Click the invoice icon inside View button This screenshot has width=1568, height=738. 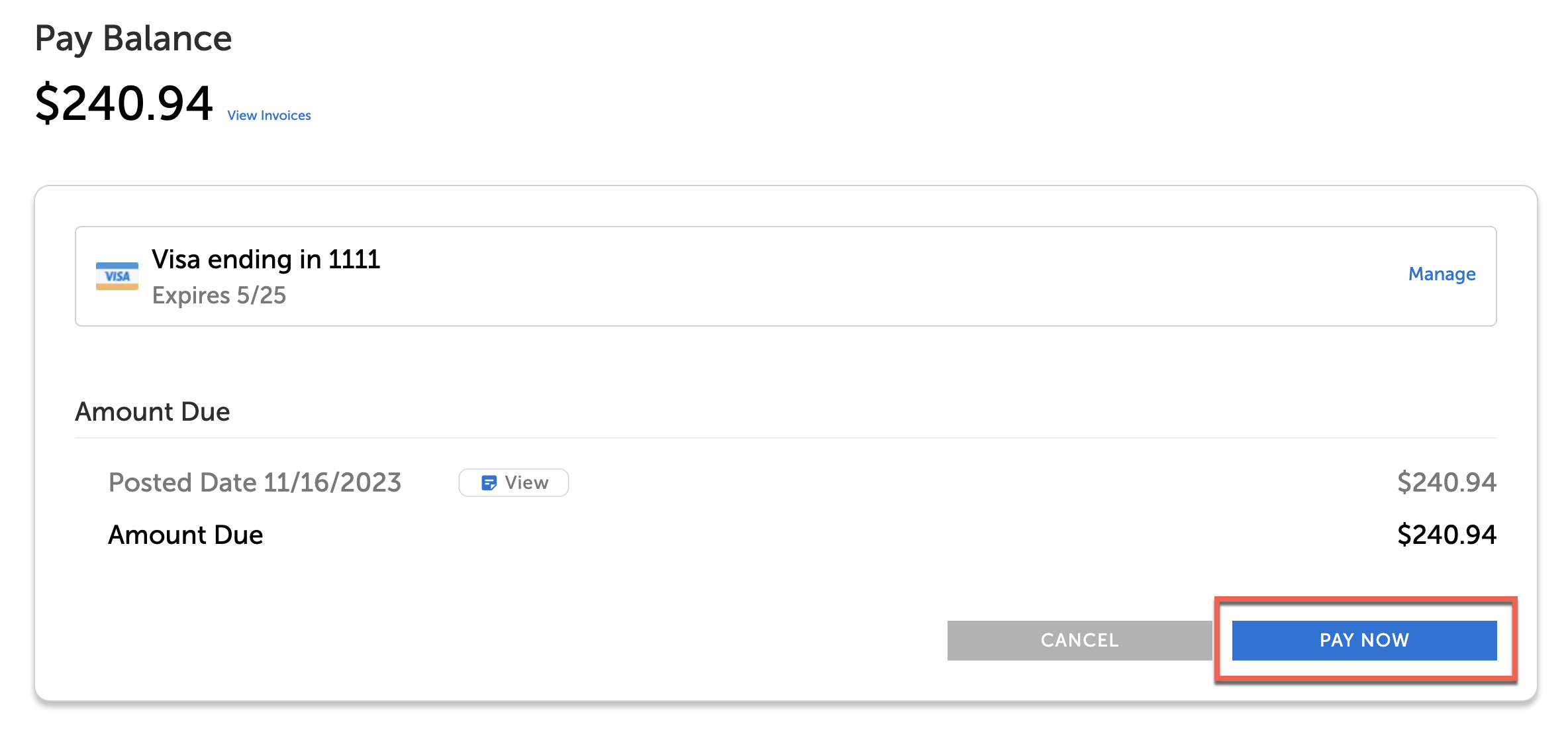pyautogui.click(x=489, y=483)
